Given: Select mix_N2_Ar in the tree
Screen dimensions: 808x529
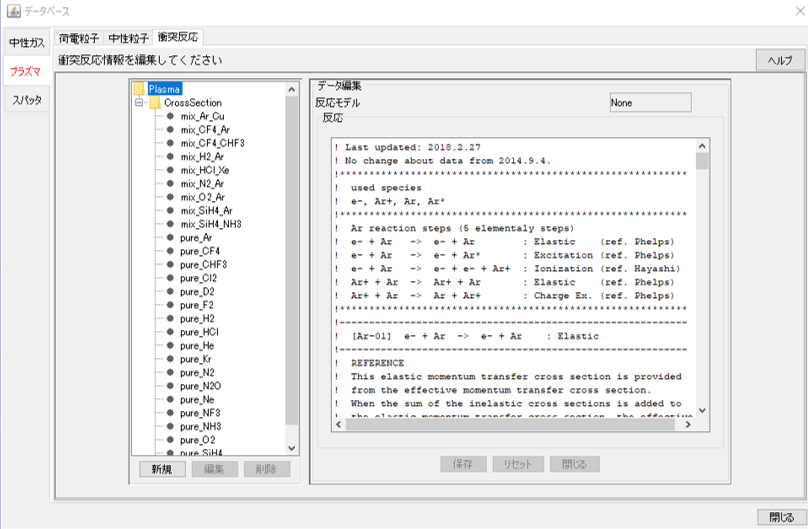Looking at the screenshot, I should tap(202, 183).
